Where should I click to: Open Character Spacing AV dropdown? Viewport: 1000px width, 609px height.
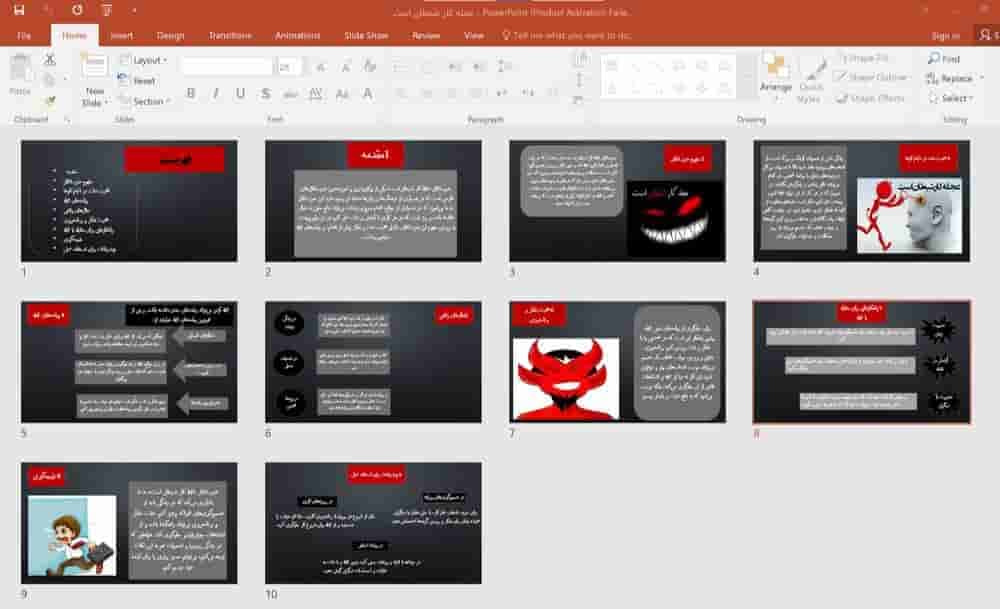[316, 94]
